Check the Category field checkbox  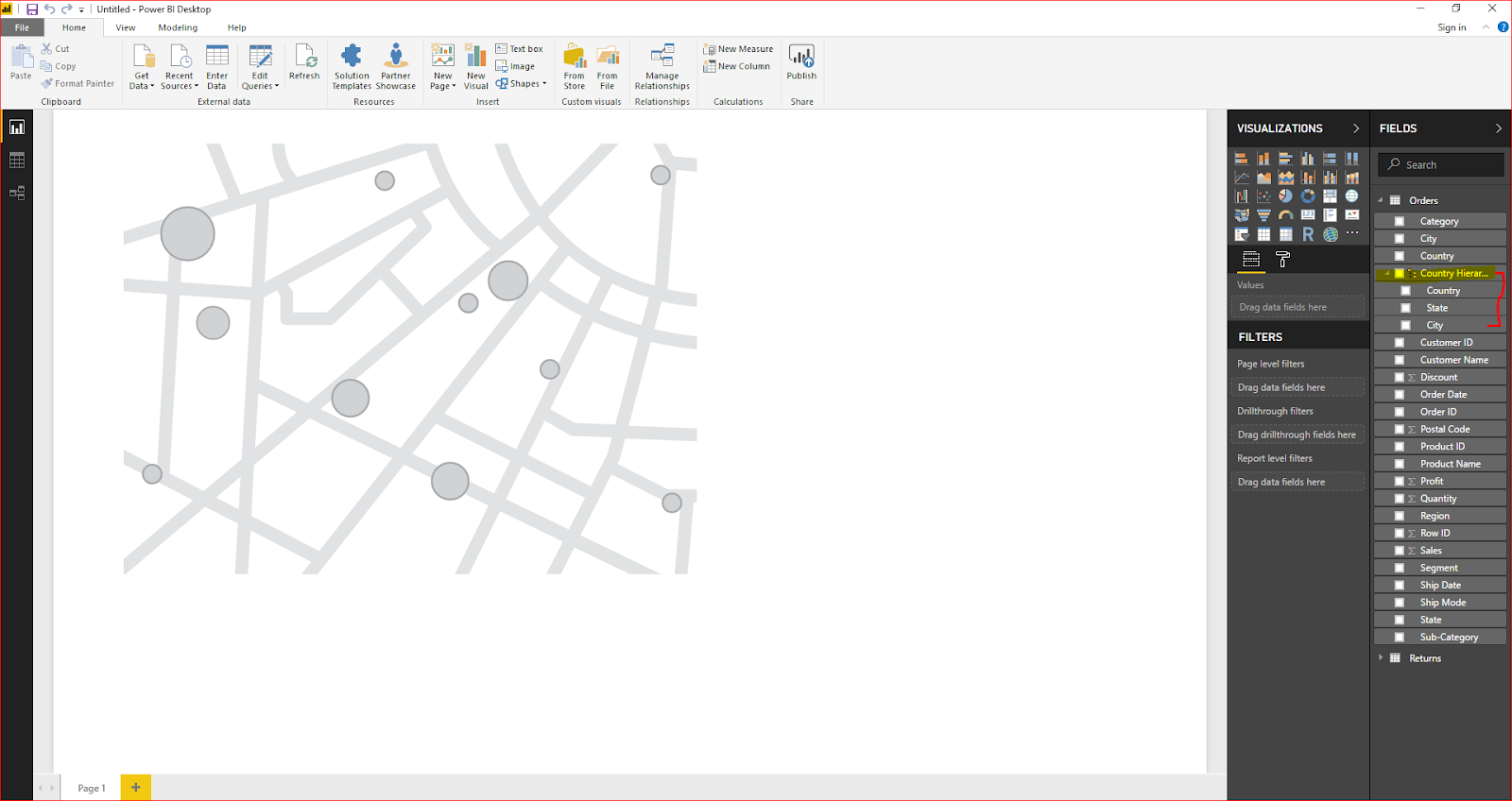(x=1400, y=221)
